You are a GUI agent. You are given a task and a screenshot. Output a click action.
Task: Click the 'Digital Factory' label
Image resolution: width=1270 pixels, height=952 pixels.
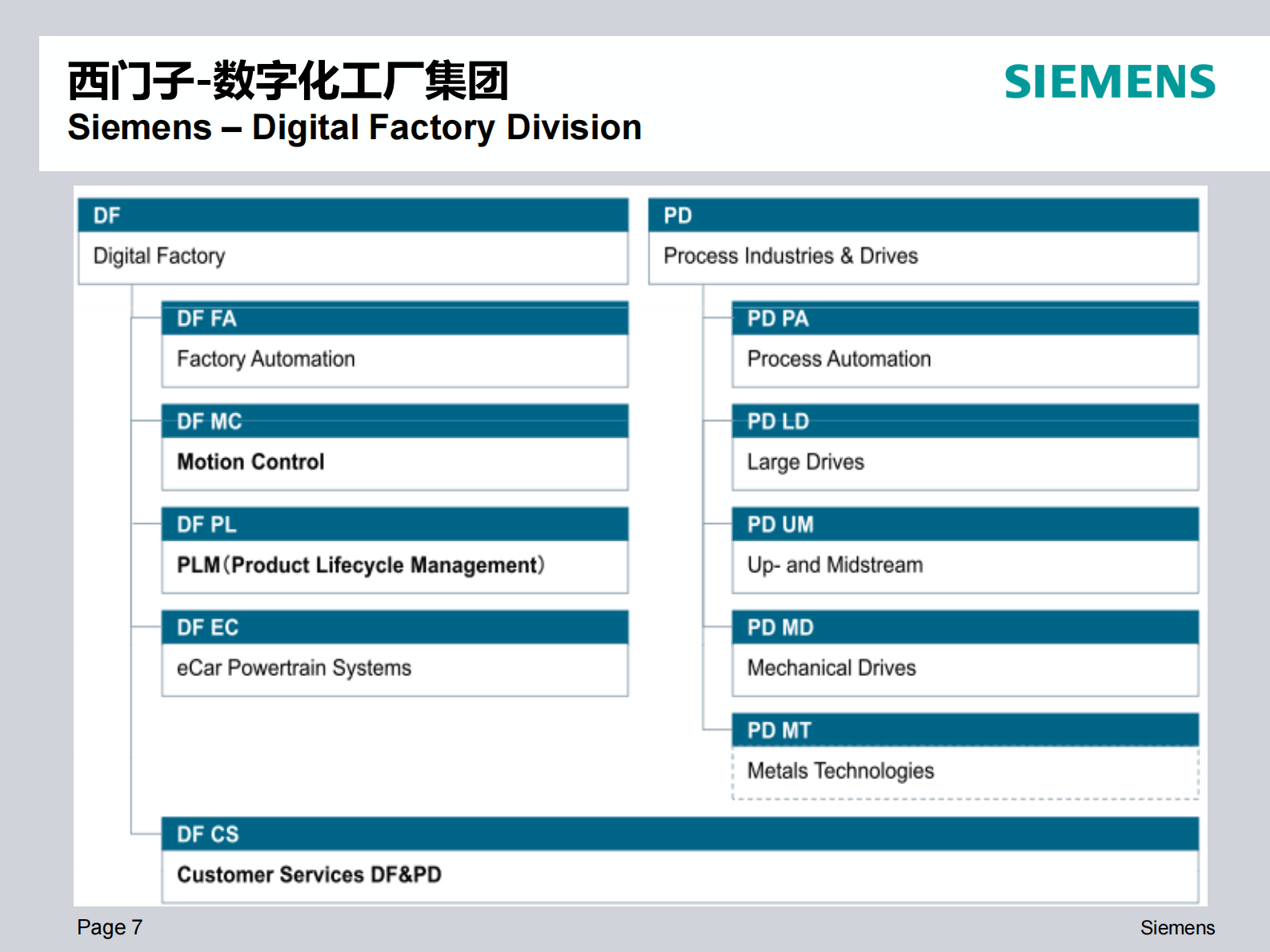[159, 256]
